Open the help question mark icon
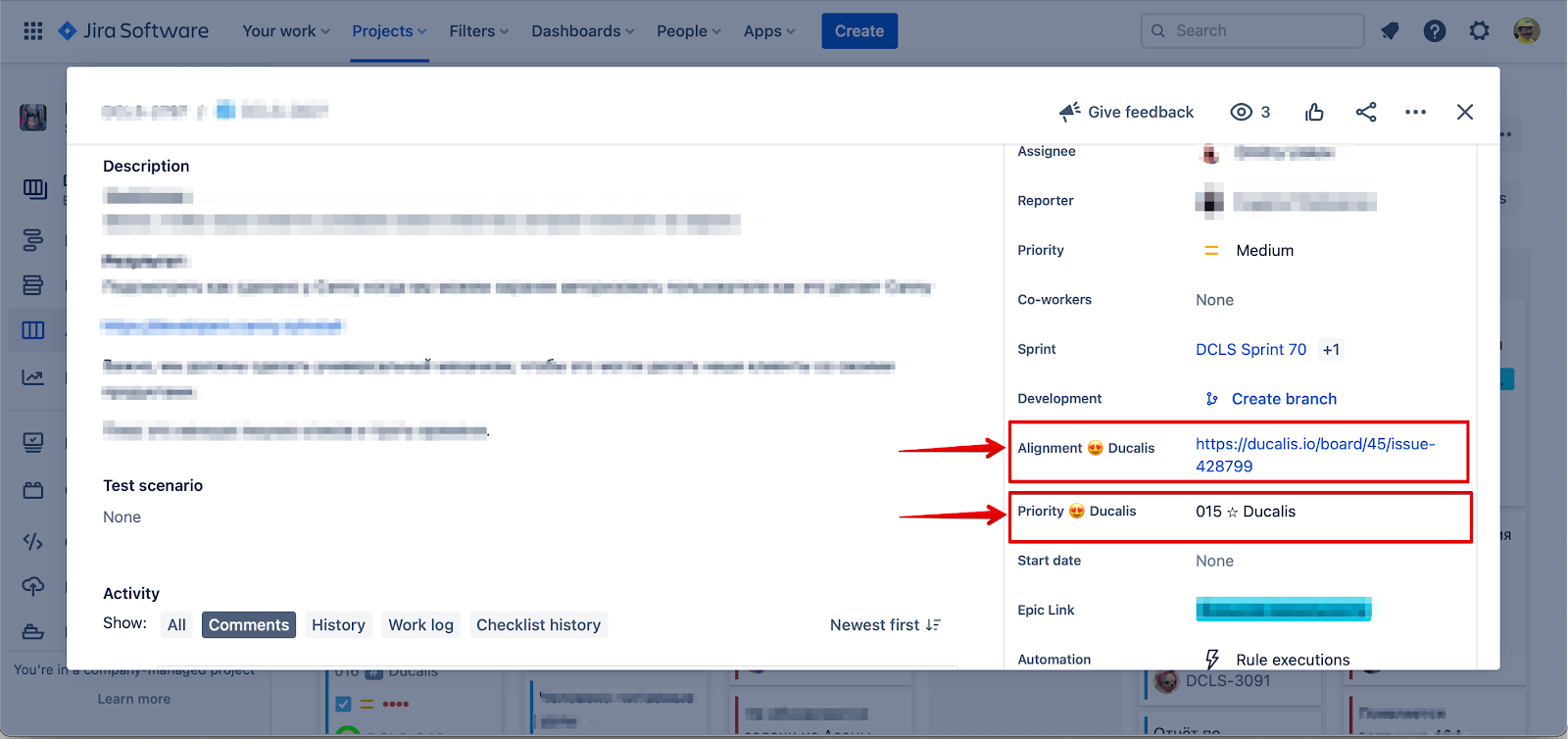Viewport: 1568px width, 739px height. pyautogui.click(x=1435, y=31)
